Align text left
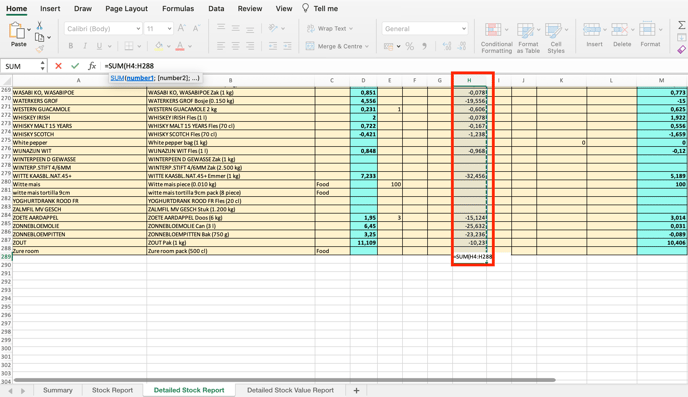This screenshot has width=688, height=397. click(x=221, y=46)
